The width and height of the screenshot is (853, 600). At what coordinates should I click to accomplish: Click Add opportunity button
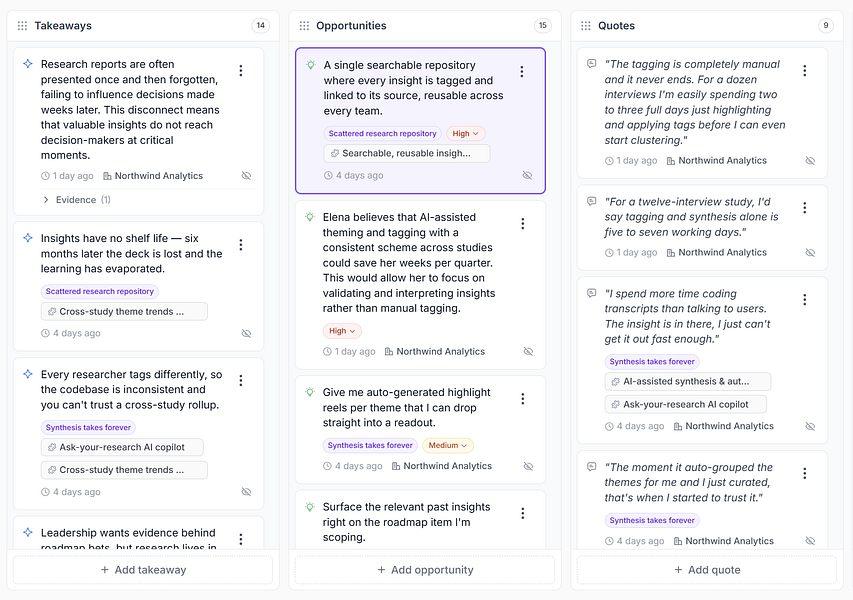coord(425,570)
